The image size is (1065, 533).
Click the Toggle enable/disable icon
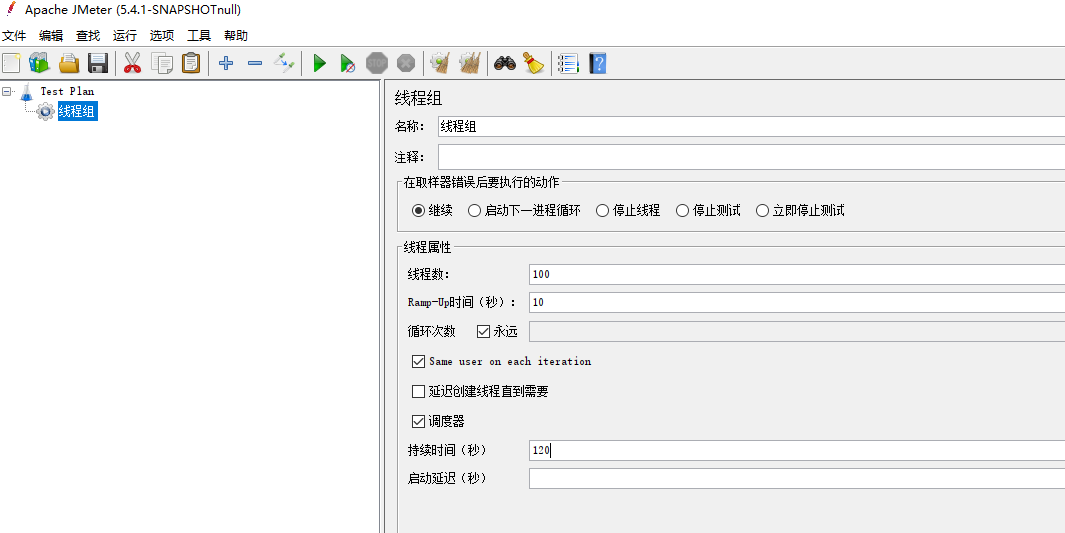coord(284,64)
